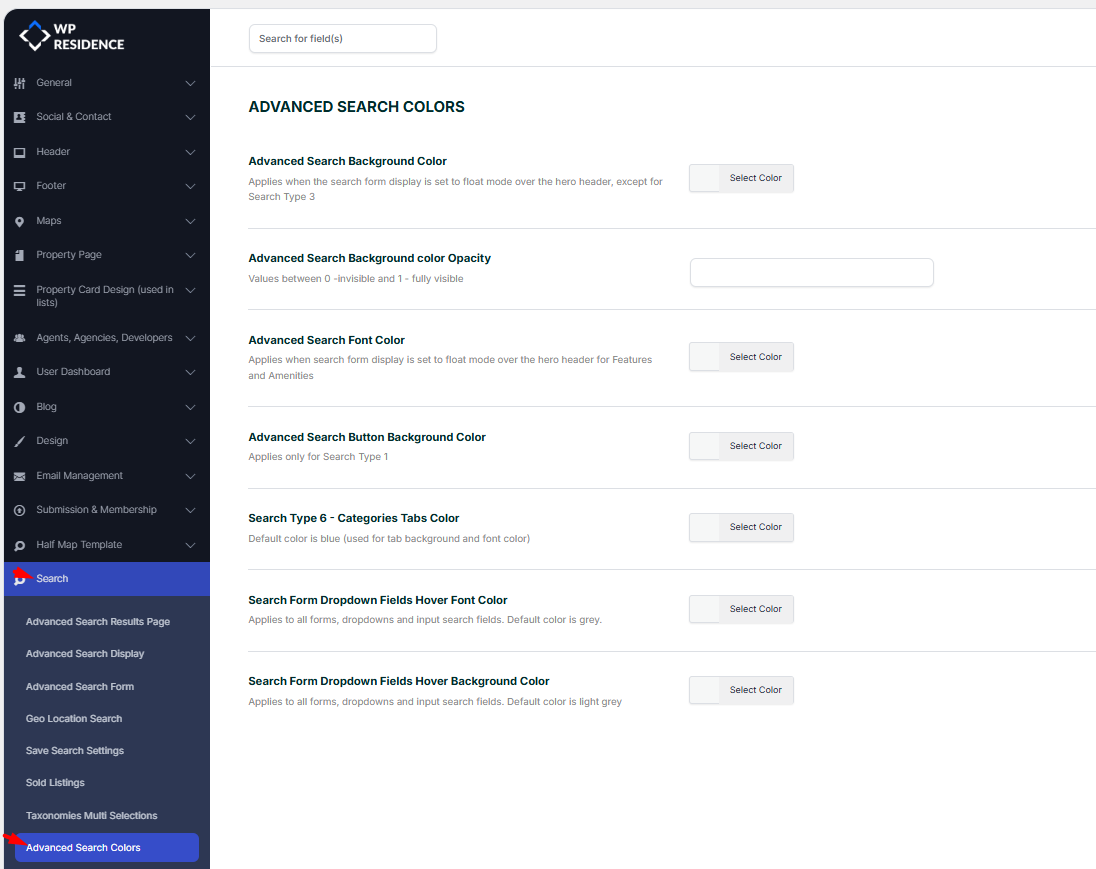Image resolution: width=1096 pixels, height=869 pixels.
Task: Open Advanced Search Results Page submenu
Action: pos(98,622)
